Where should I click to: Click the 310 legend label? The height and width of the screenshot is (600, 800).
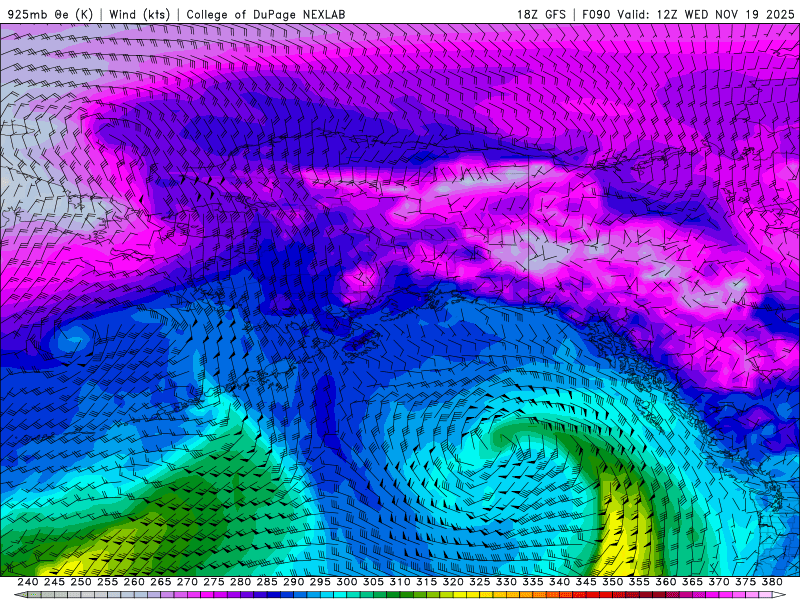pyautogui.click(x=399, y=582)
